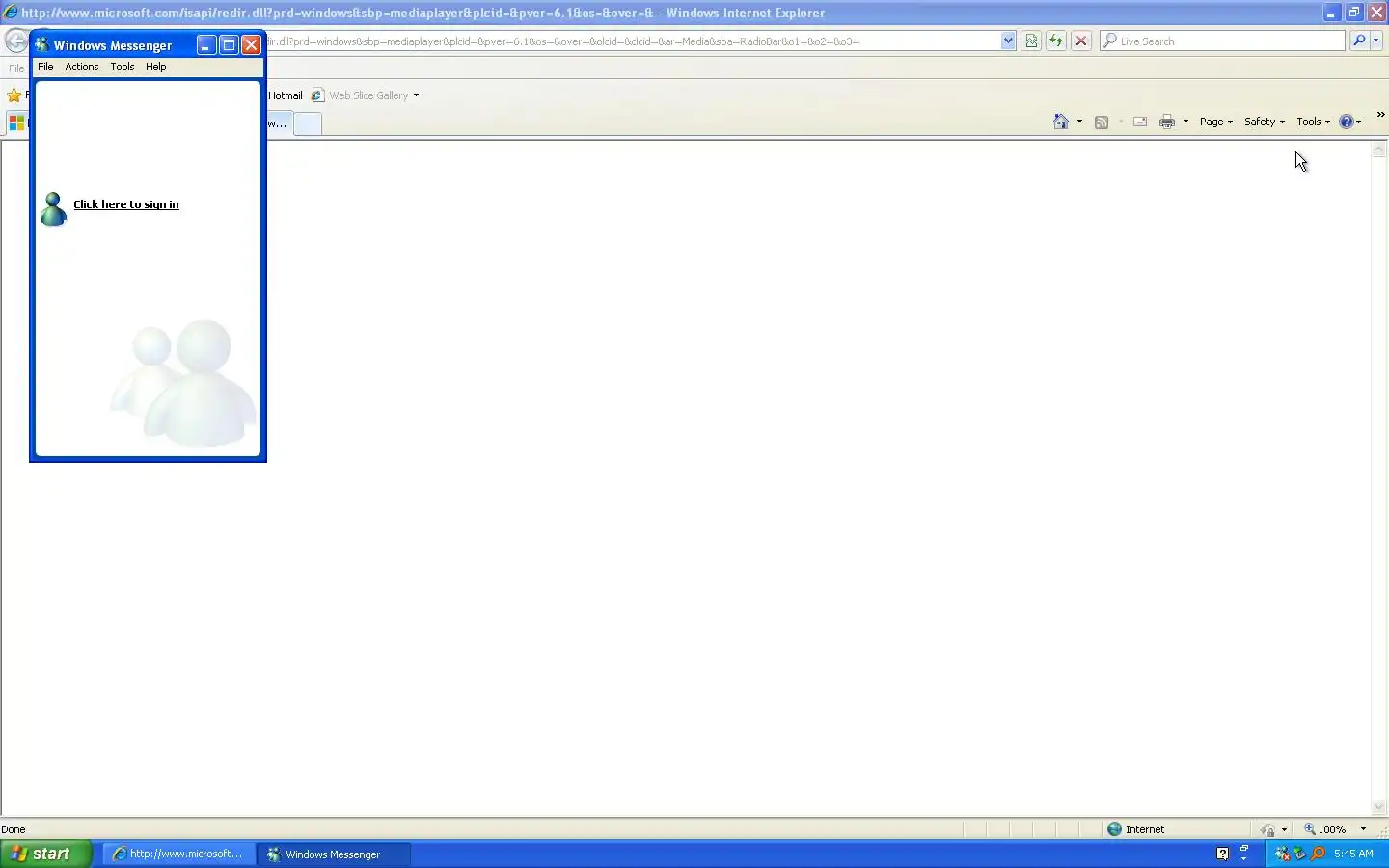Screen dimensions: 1389x868
Task: Open the search provider options dropdown
Action: [1376, 41]
